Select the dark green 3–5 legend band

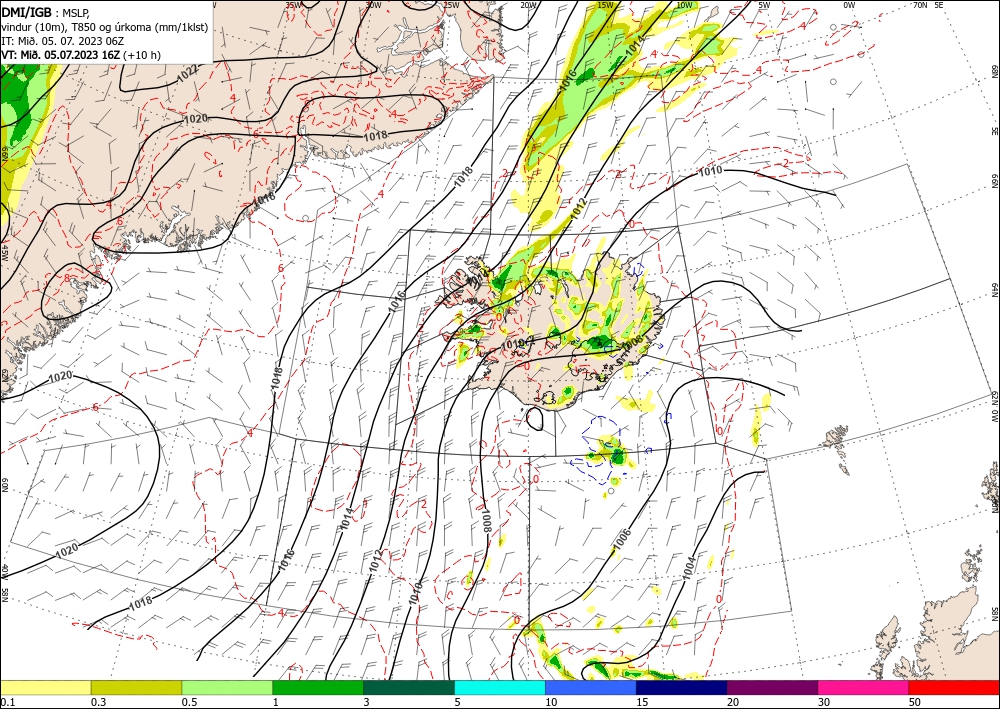(409, 687)
